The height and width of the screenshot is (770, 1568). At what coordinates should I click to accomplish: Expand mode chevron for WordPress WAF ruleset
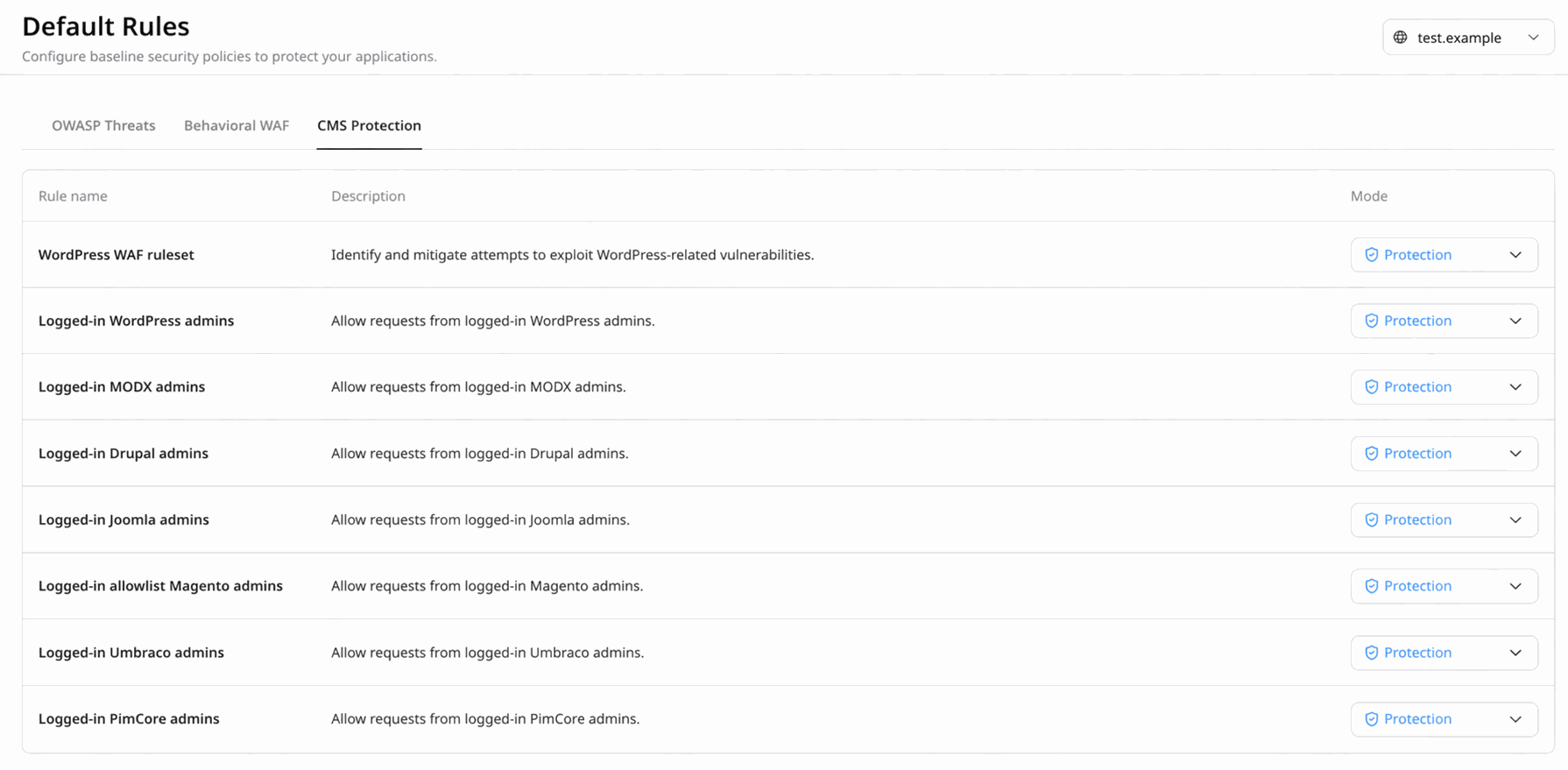coord(1515,255)
